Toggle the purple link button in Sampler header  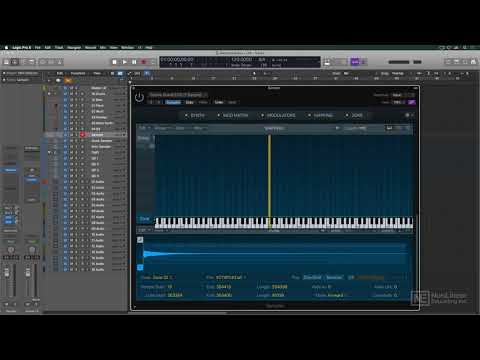[412, 102]
